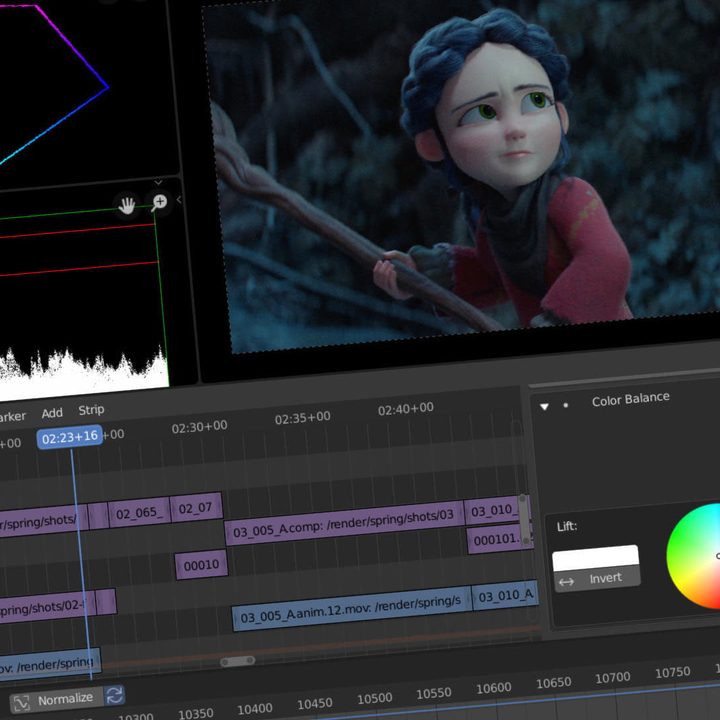This screenshot has height=720, width=720.
Task: Click the zoom magnifier icon in scope view
Action: [159, 204]
